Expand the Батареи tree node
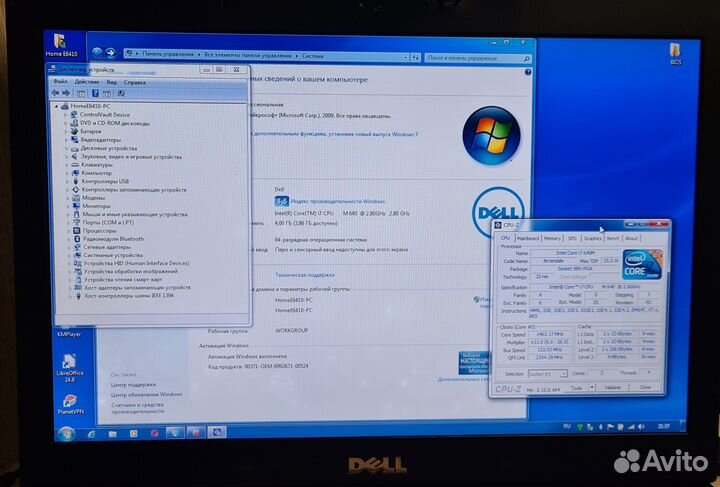 coord(66,131)
